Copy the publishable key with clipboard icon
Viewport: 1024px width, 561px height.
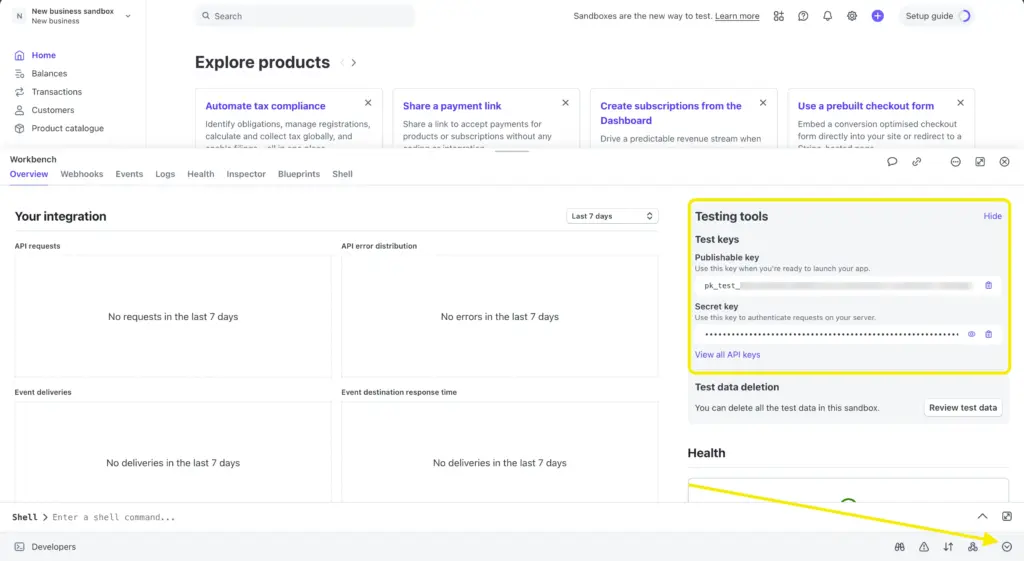tap(989, 285)
